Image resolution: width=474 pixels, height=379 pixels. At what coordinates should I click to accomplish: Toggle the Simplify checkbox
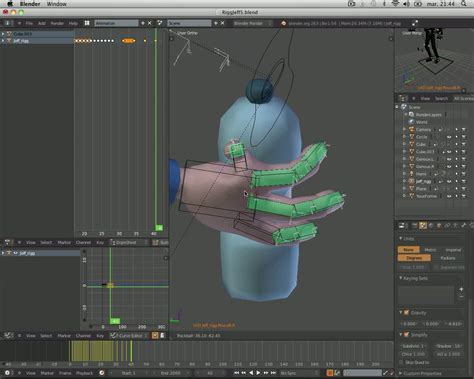tap(407, 334)
